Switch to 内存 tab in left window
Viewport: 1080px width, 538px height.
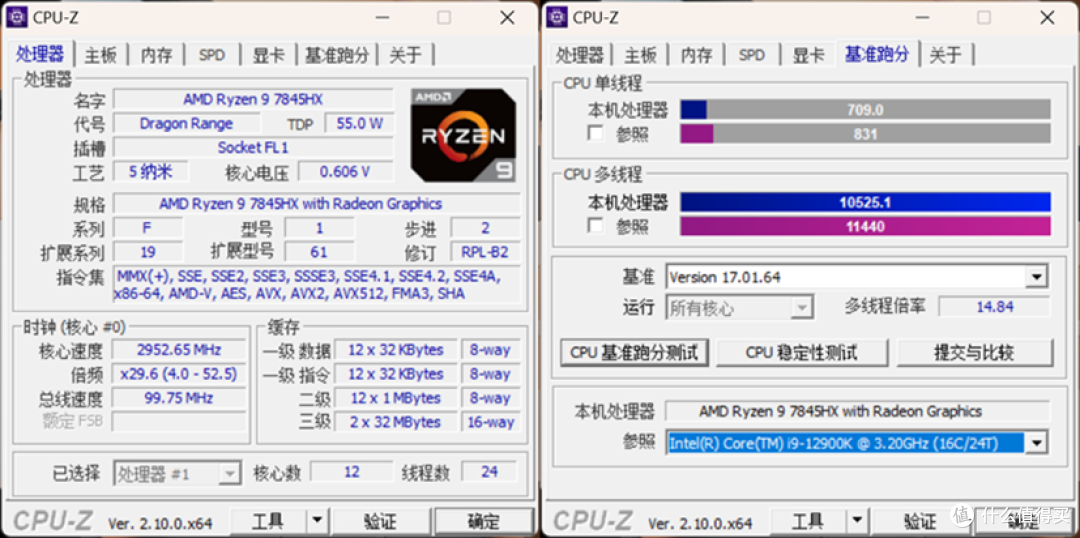tap(156, 55)
